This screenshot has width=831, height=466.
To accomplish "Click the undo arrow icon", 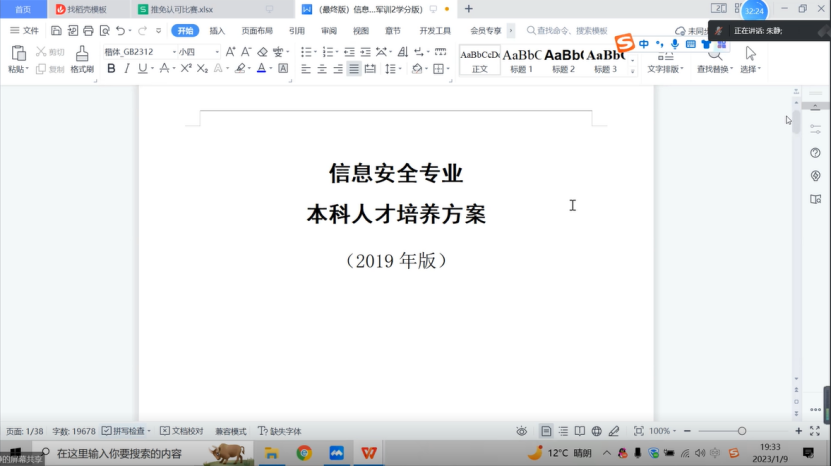I will coord(120,31).
